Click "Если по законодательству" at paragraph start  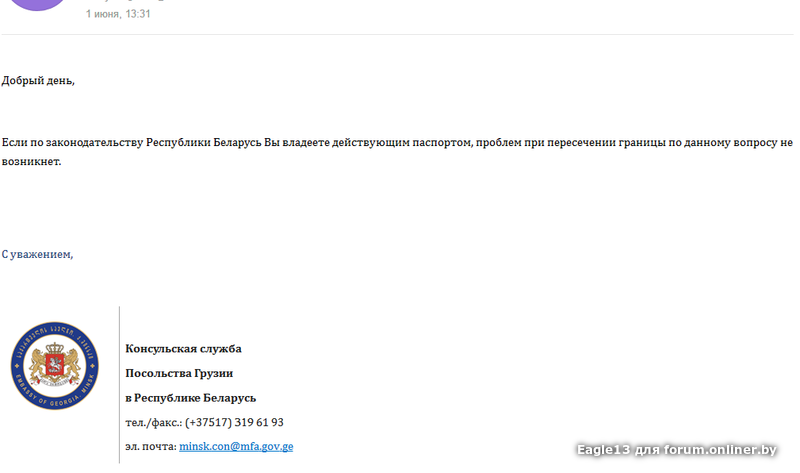coord(72,143)
